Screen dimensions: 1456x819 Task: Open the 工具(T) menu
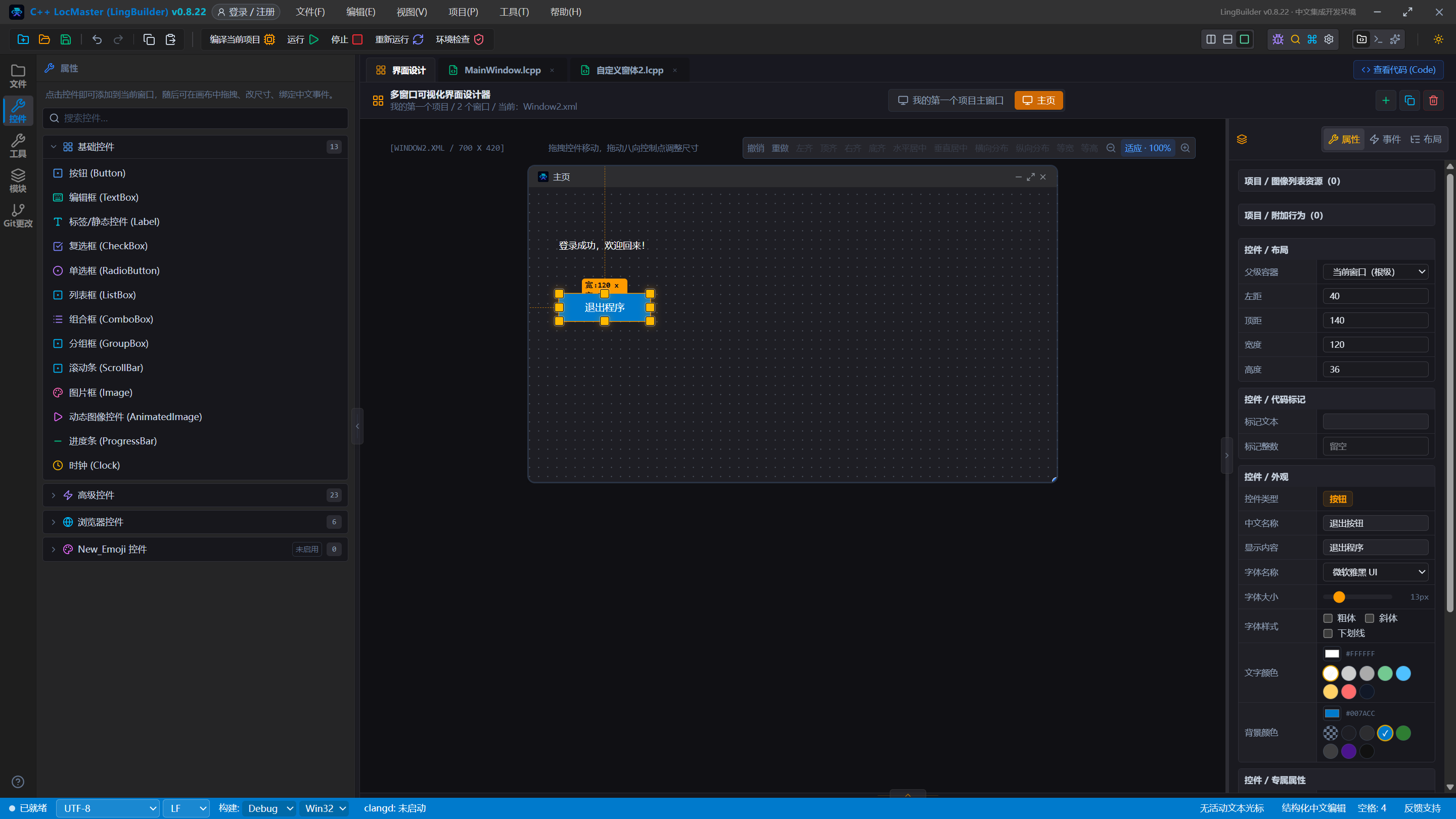click(514, 12)
